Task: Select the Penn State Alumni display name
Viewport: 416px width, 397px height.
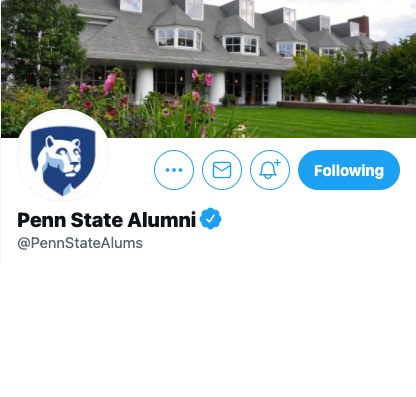Action: [x=106, y=220]
